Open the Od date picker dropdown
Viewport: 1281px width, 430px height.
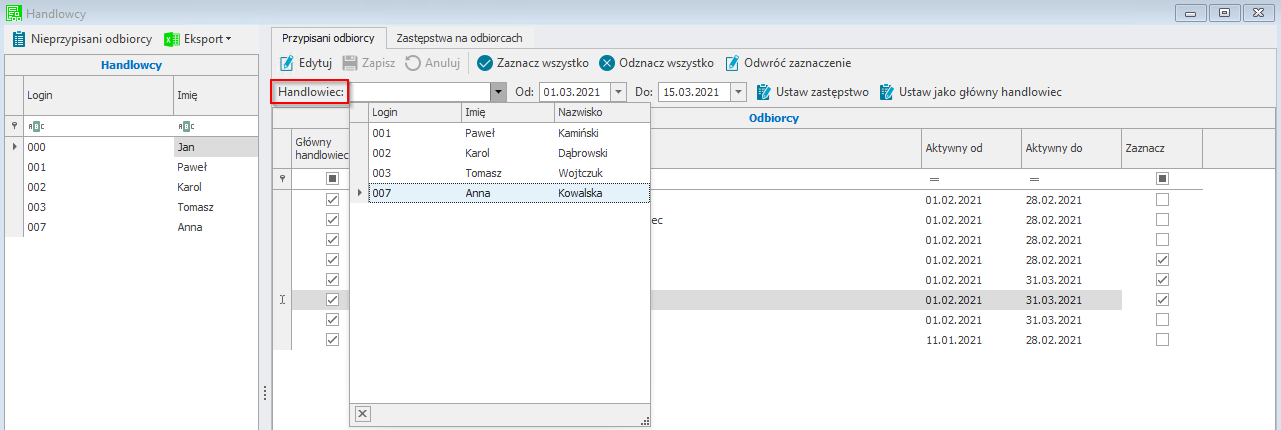coord(618,92)
